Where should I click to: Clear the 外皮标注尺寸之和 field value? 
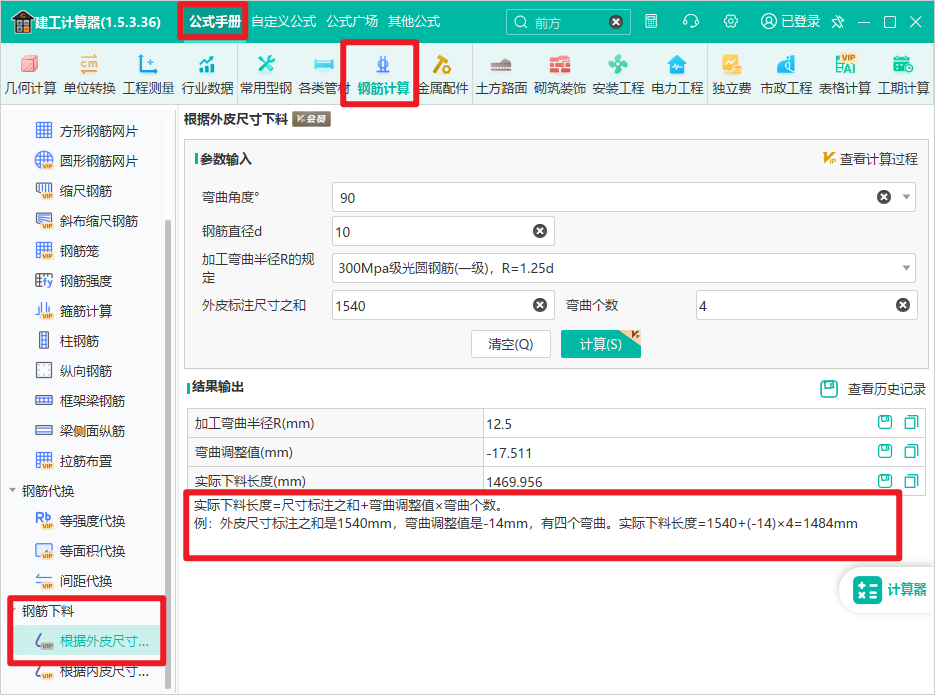(x=540, y=305)
